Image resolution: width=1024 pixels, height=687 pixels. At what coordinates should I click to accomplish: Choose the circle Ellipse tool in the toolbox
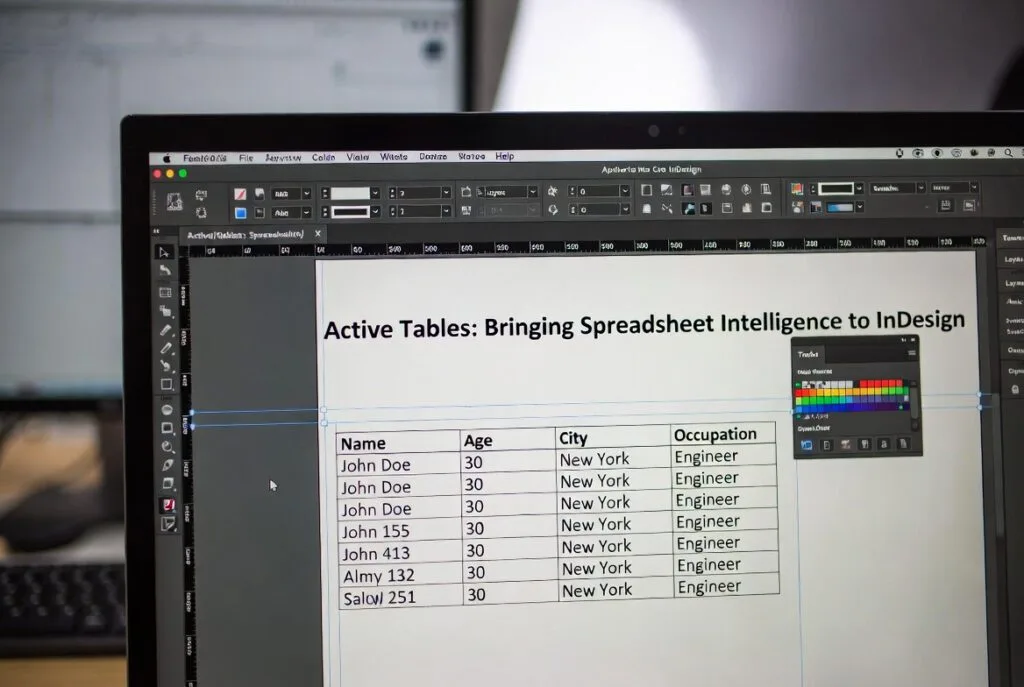click(167, 410)
